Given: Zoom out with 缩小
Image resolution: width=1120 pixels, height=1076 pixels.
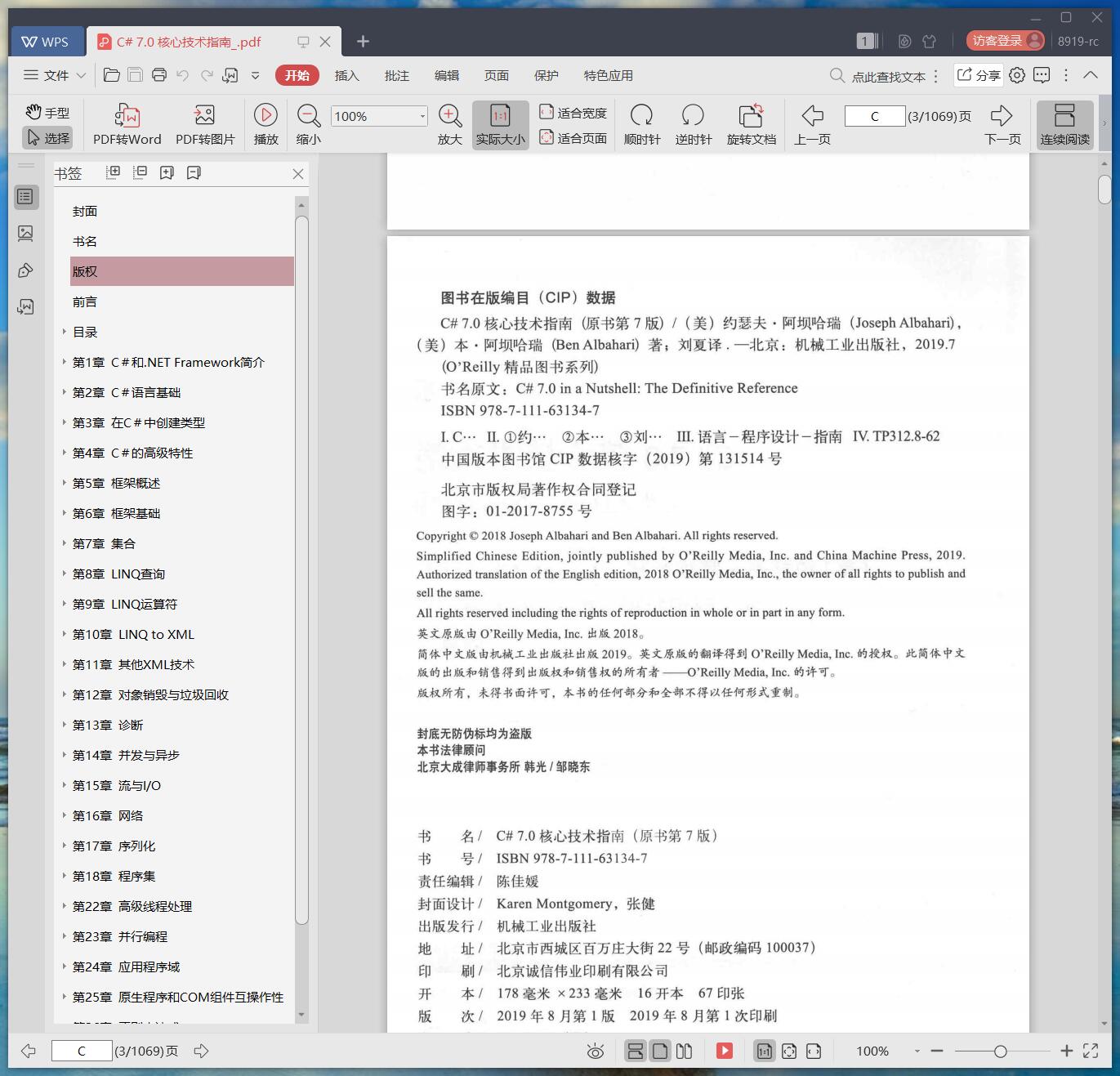Looking at the screenshot, I should 308,125.
